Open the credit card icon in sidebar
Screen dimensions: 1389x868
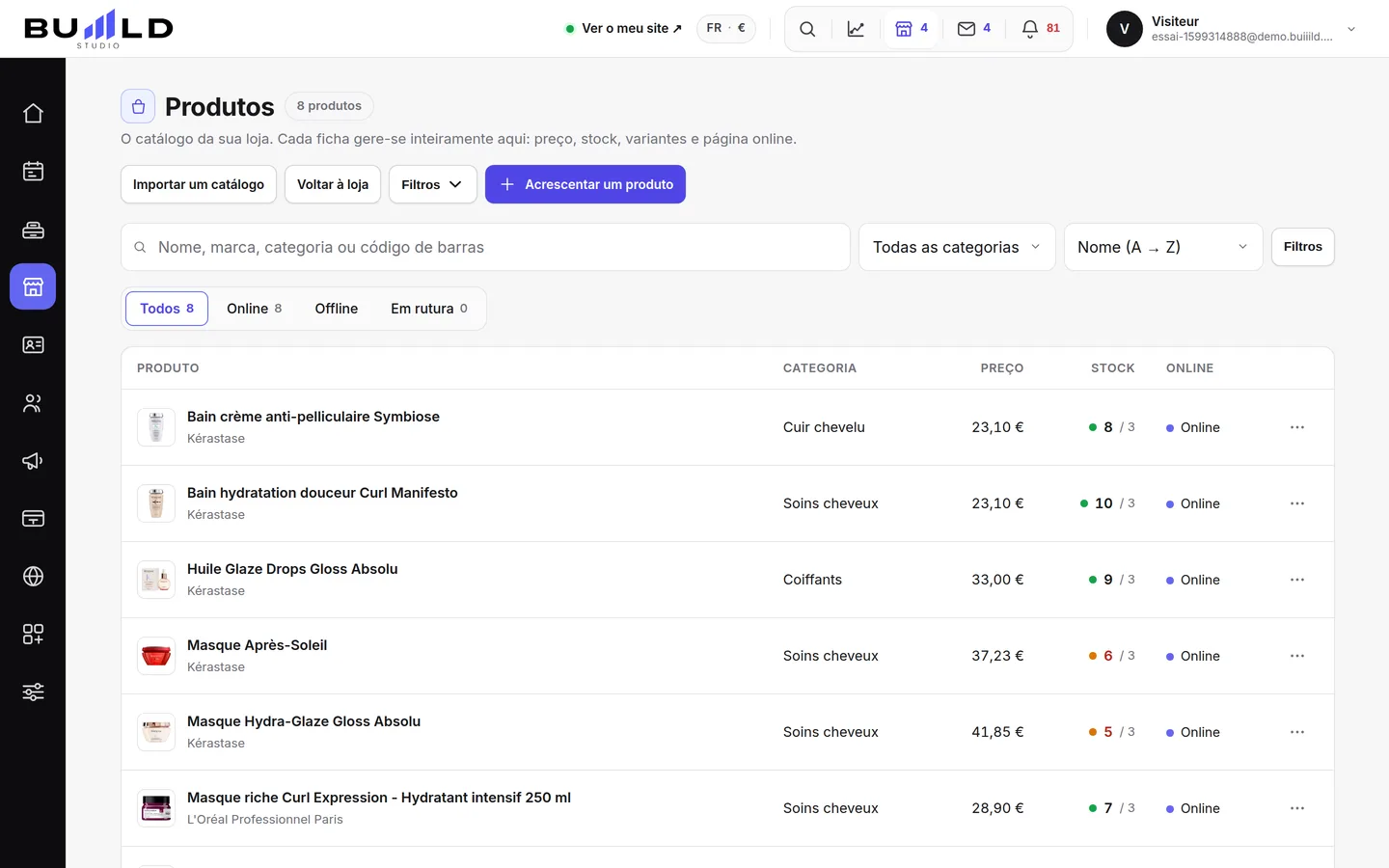point(33,519)
